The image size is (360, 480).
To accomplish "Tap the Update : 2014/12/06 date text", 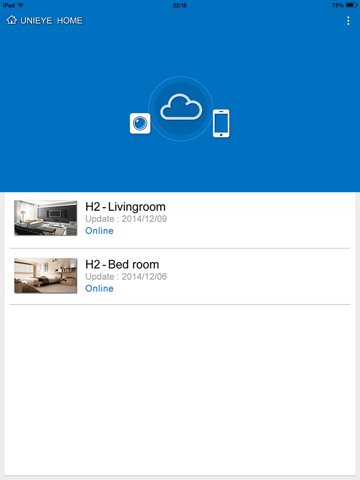I will tap(126, 277).
